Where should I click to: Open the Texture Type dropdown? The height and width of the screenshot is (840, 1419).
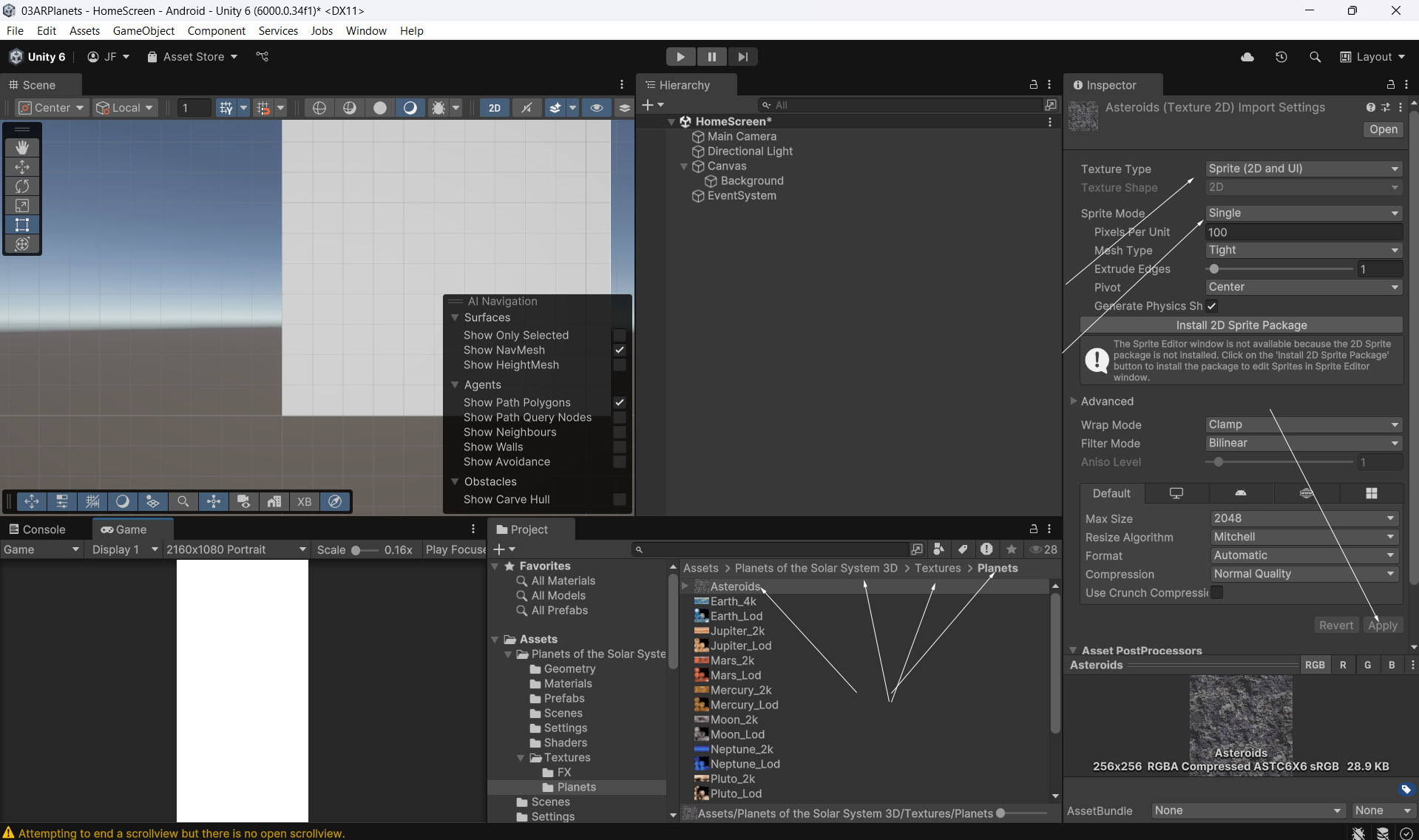[x=1303, y=169]
